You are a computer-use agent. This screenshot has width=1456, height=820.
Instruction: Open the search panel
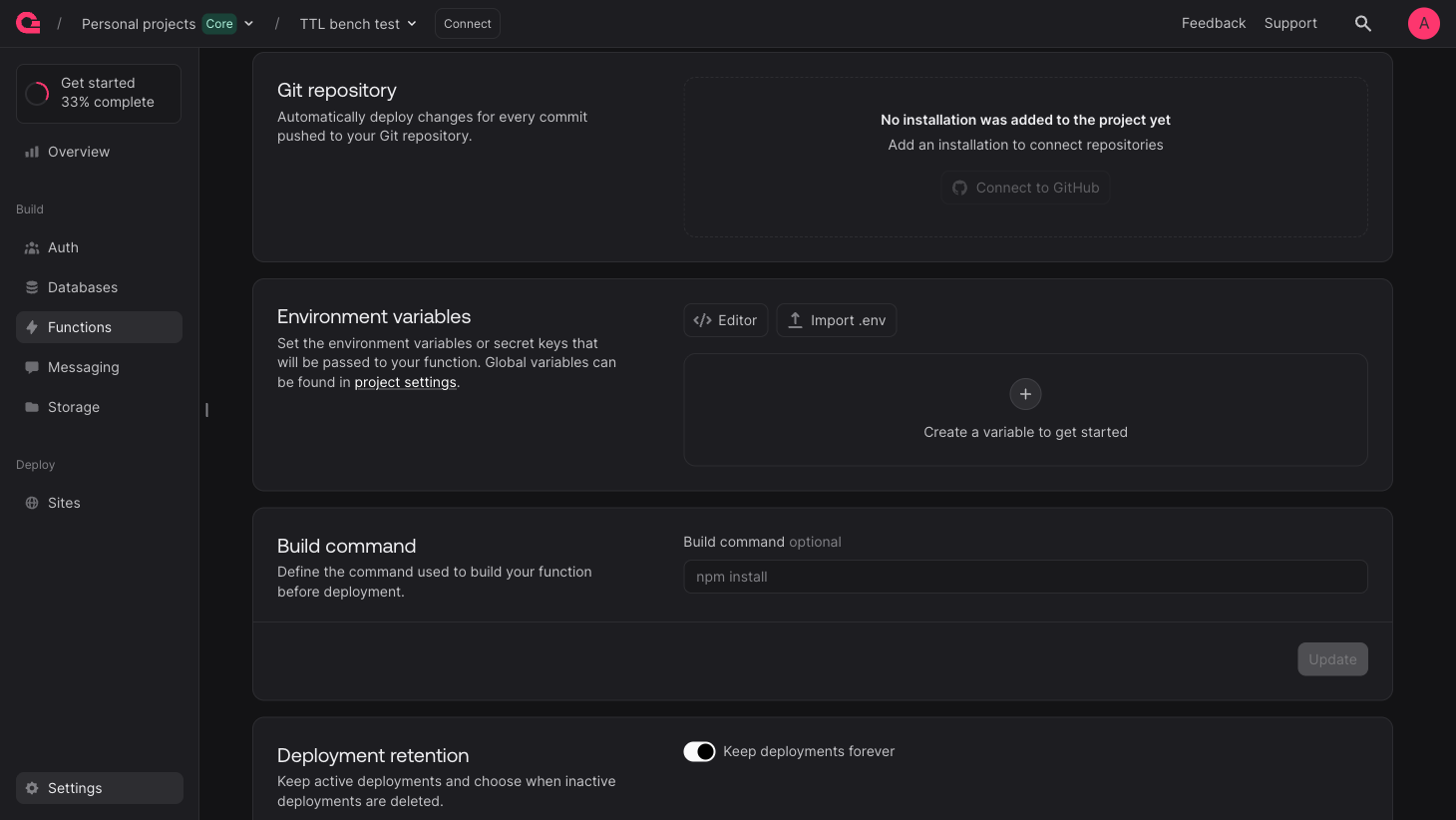coord(1362,23)
